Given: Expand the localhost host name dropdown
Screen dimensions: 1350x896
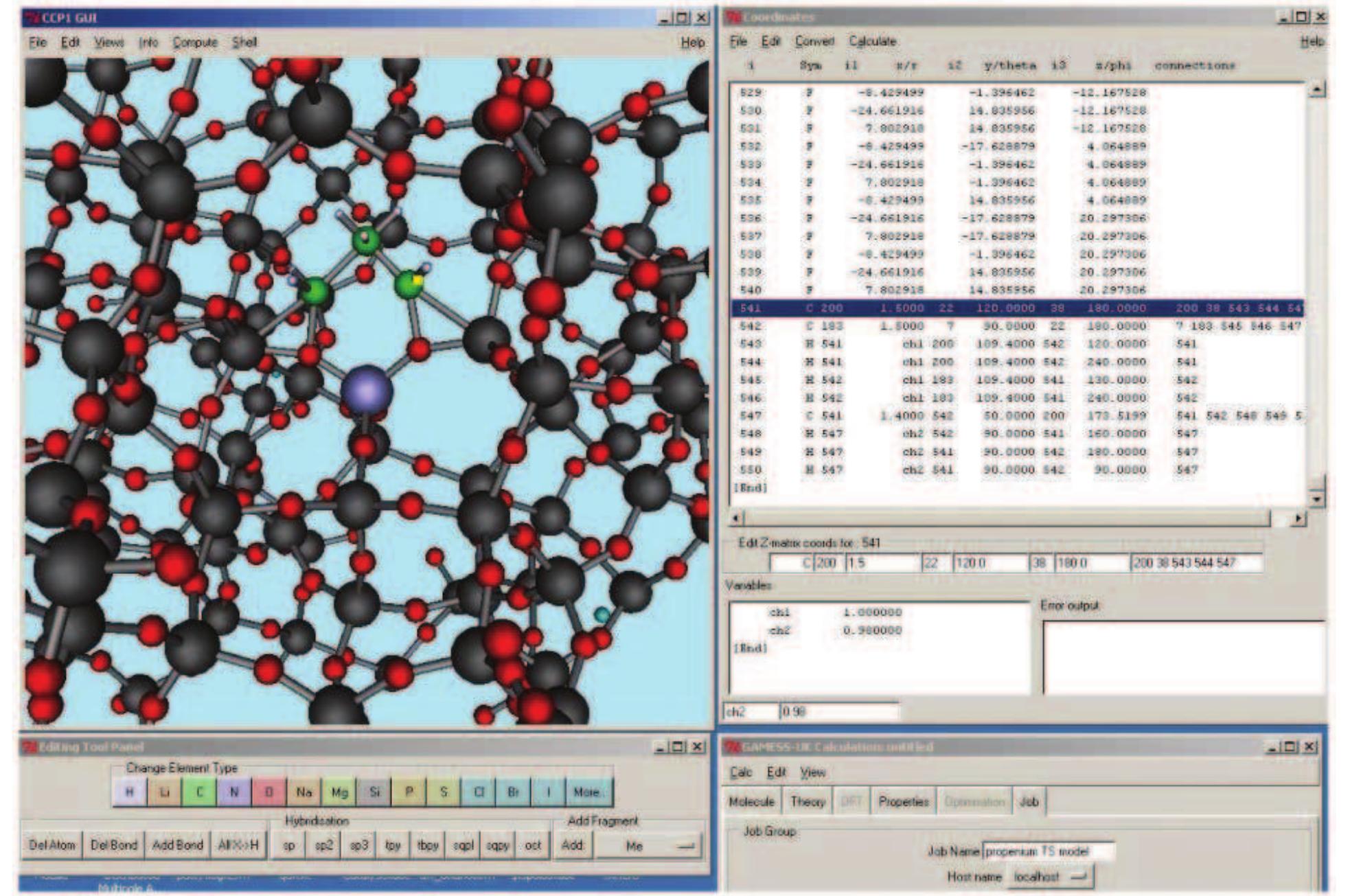Looking at the screenshot, I should pos(1049,877).
